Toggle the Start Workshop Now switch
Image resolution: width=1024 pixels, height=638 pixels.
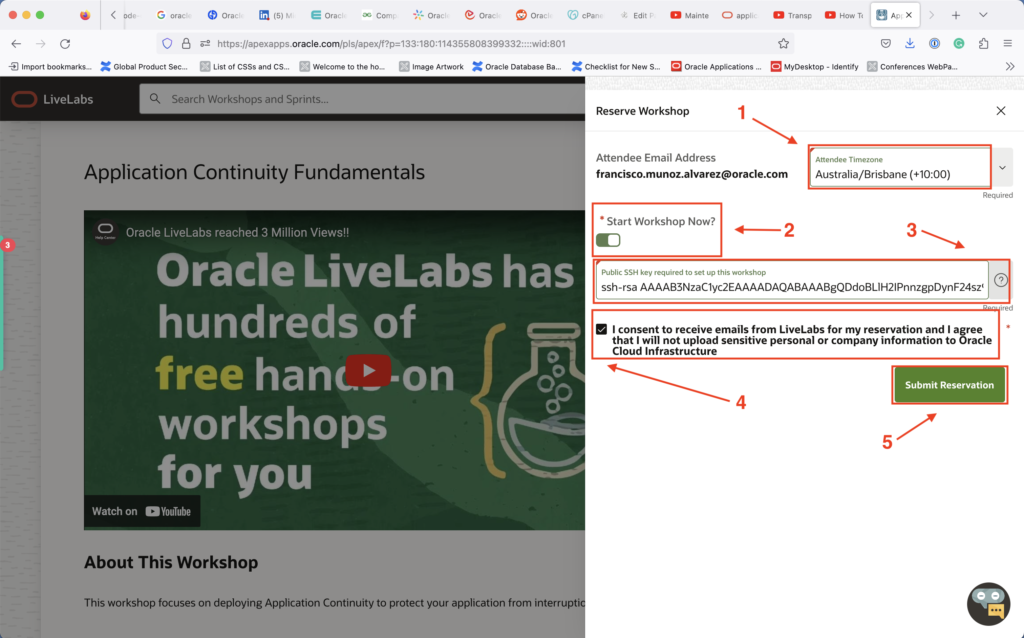[608, 240]
